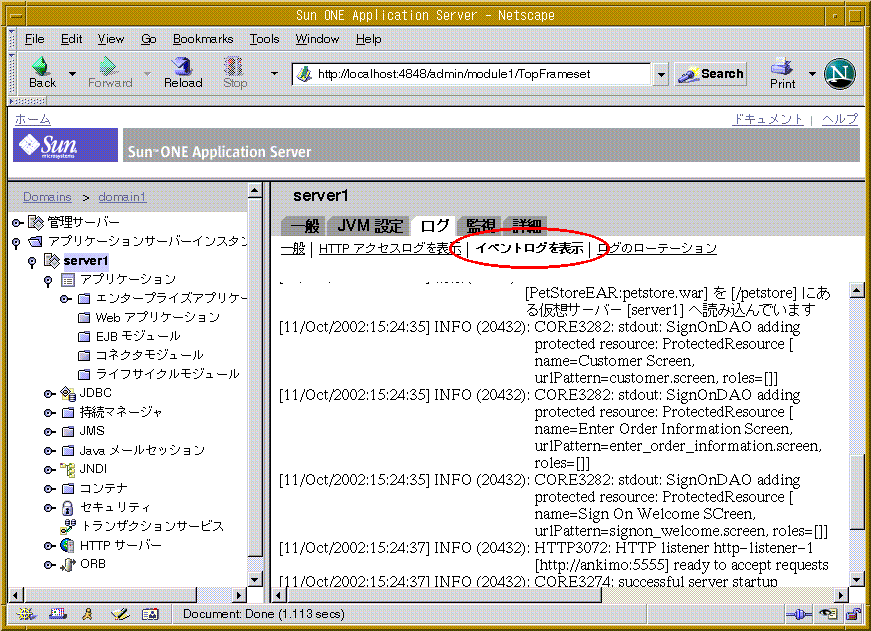Click the Search button
This screenshot has height=631, width=871.
point(711,73)
